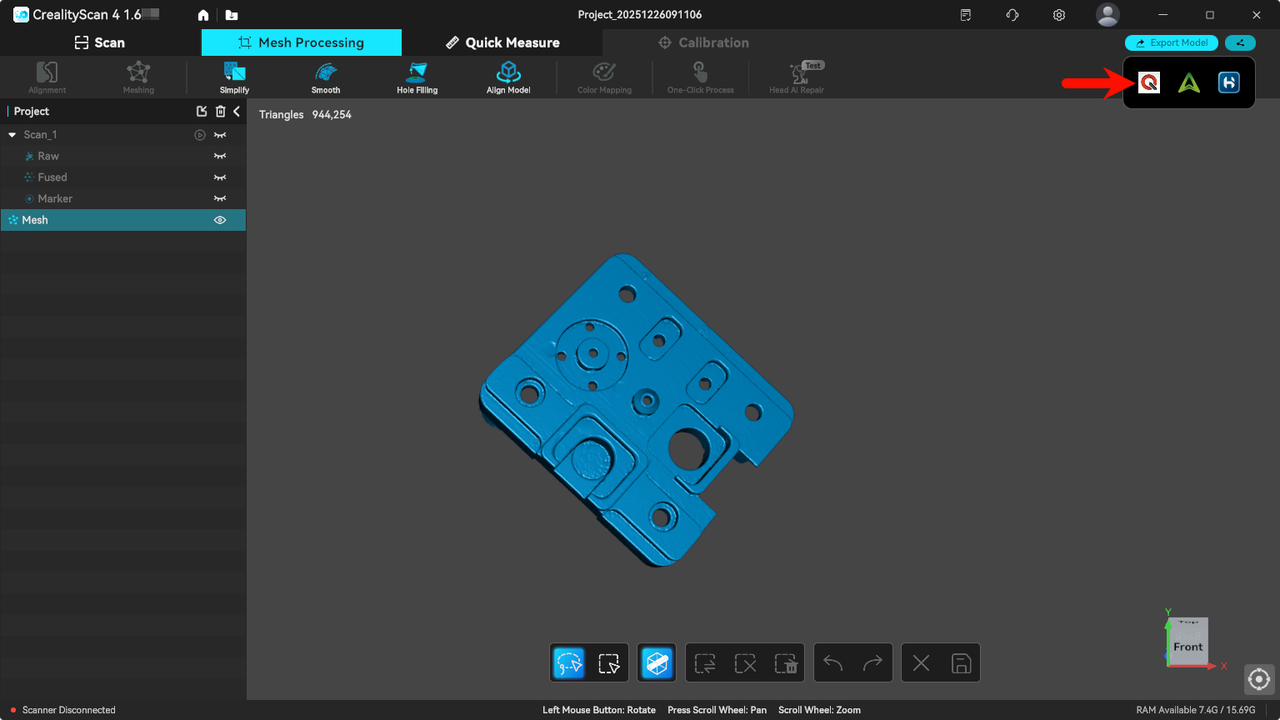Click the Export Model button
This screenshot has height=720, width=1280.
[1171, 43]
